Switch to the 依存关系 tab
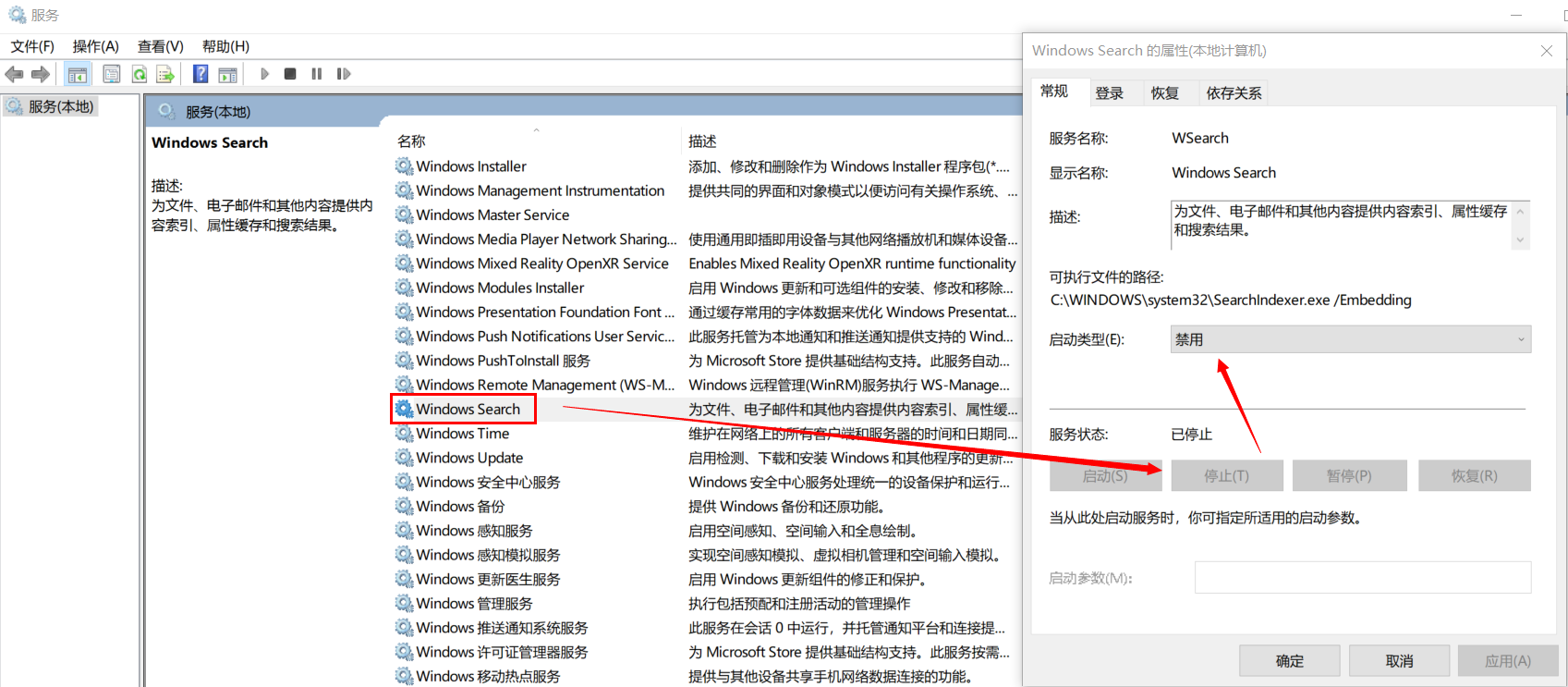This screenshot has width=1568, height=687. tap(1234, 92)
